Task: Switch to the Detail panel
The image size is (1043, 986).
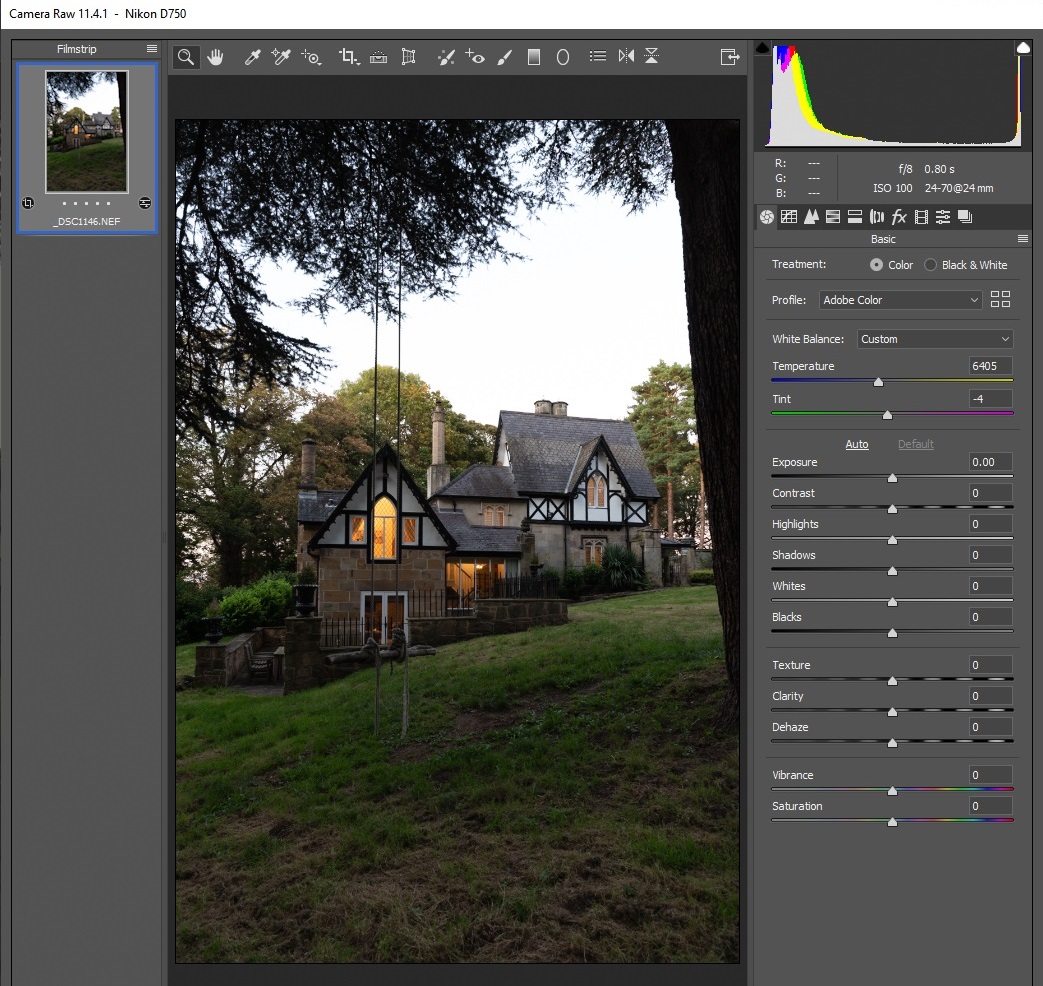Action: click(x=811, y=216)
